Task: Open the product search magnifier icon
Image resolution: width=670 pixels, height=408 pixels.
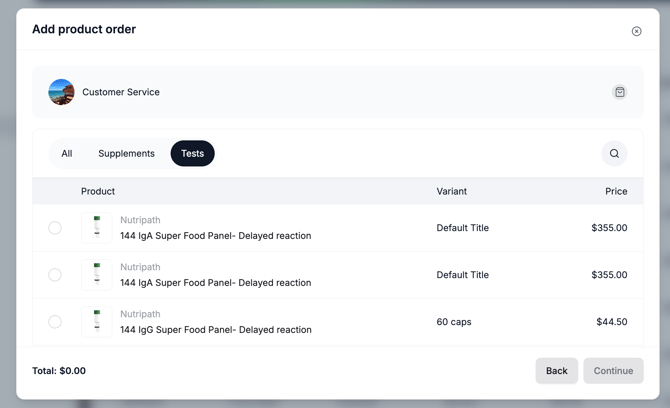Action: pyautogui.click(x=614, y=153)
